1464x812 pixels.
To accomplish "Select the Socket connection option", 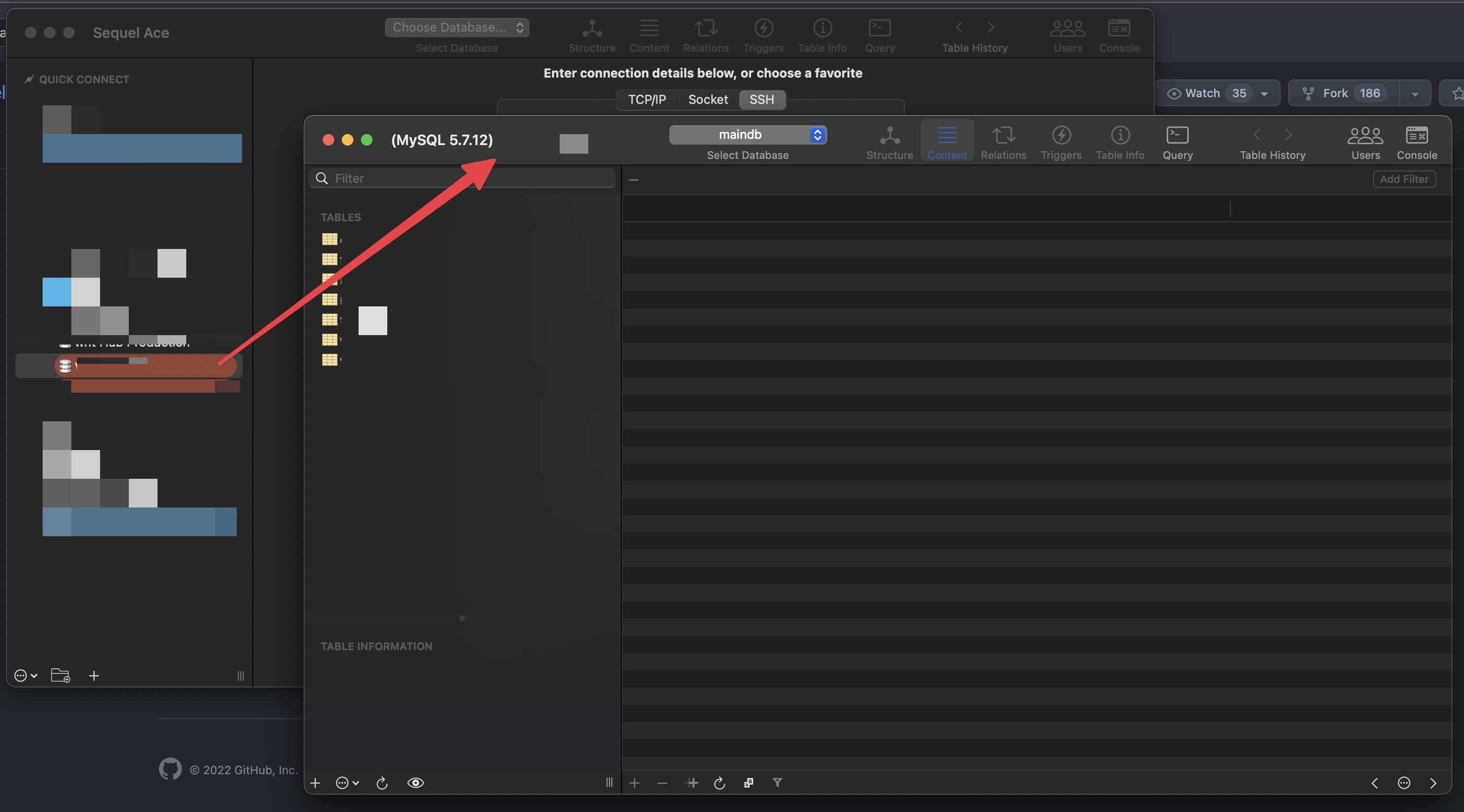I will click(x=708, y=100).
